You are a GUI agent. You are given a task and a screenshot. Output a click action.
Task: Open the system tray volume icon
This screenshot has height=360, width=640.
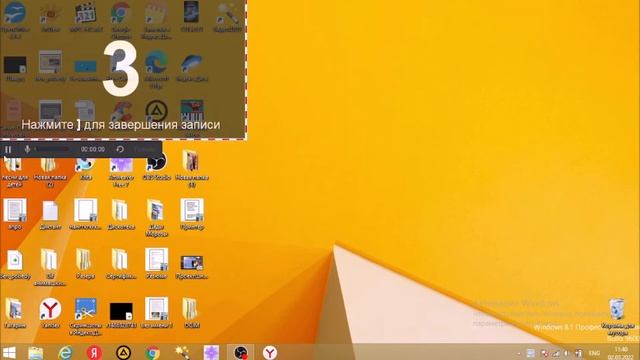pyautogui.click(x=567, y=353)
